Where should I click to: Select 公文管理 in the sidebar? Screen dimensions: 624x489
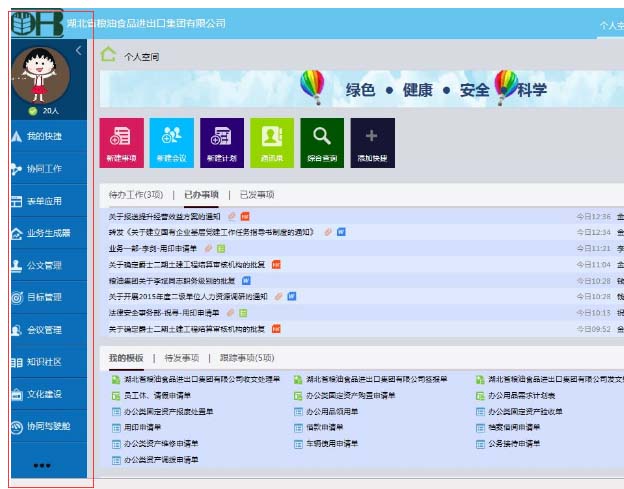click(49, 265)
